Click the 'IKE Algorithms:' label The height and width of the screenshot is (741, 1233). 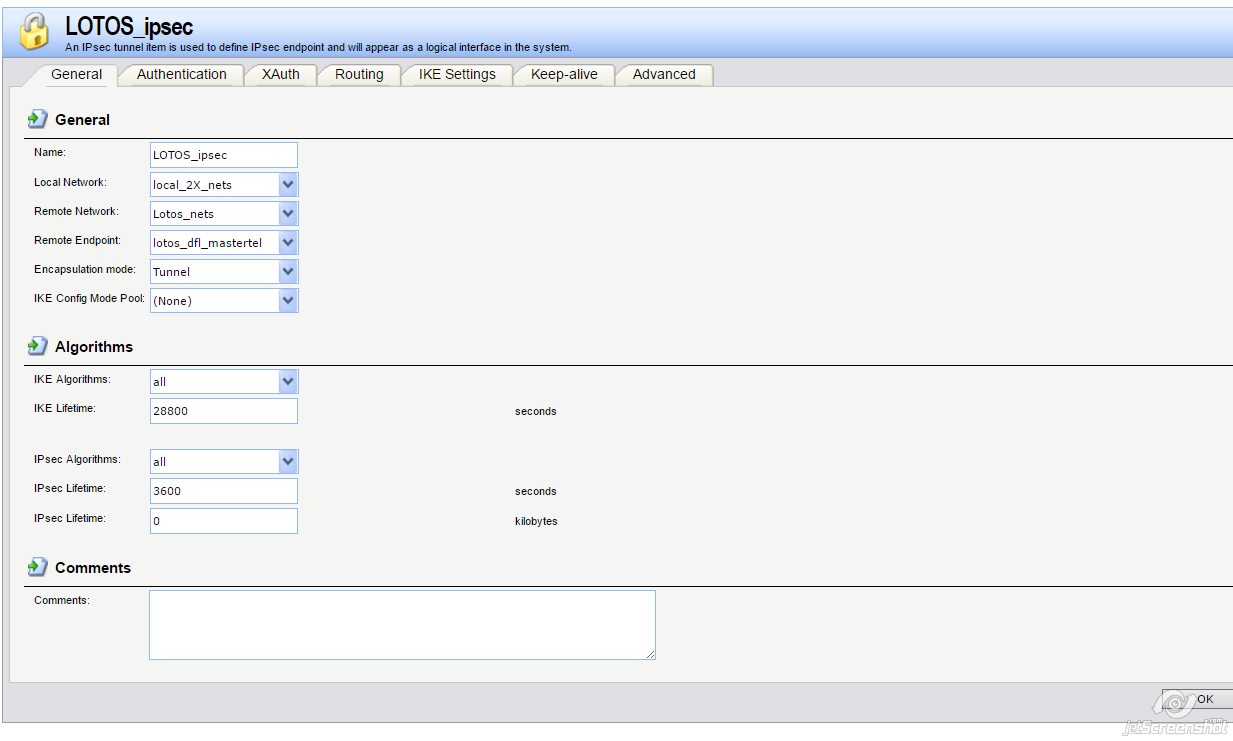tap(72, 379)
